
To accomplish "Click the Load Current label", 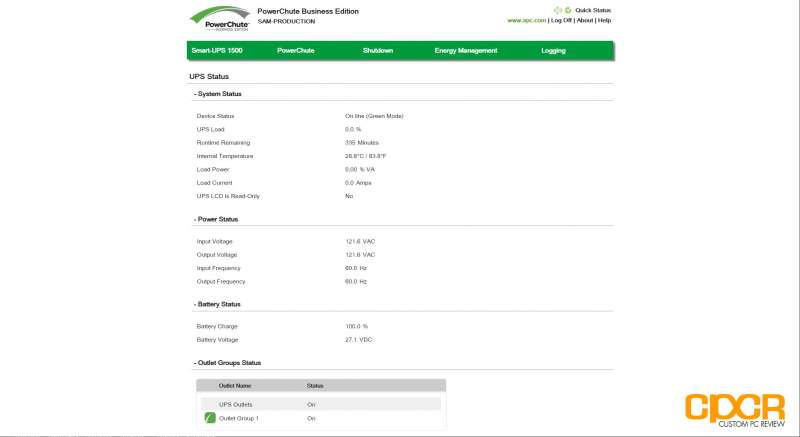I will click(x=214, y=183).
